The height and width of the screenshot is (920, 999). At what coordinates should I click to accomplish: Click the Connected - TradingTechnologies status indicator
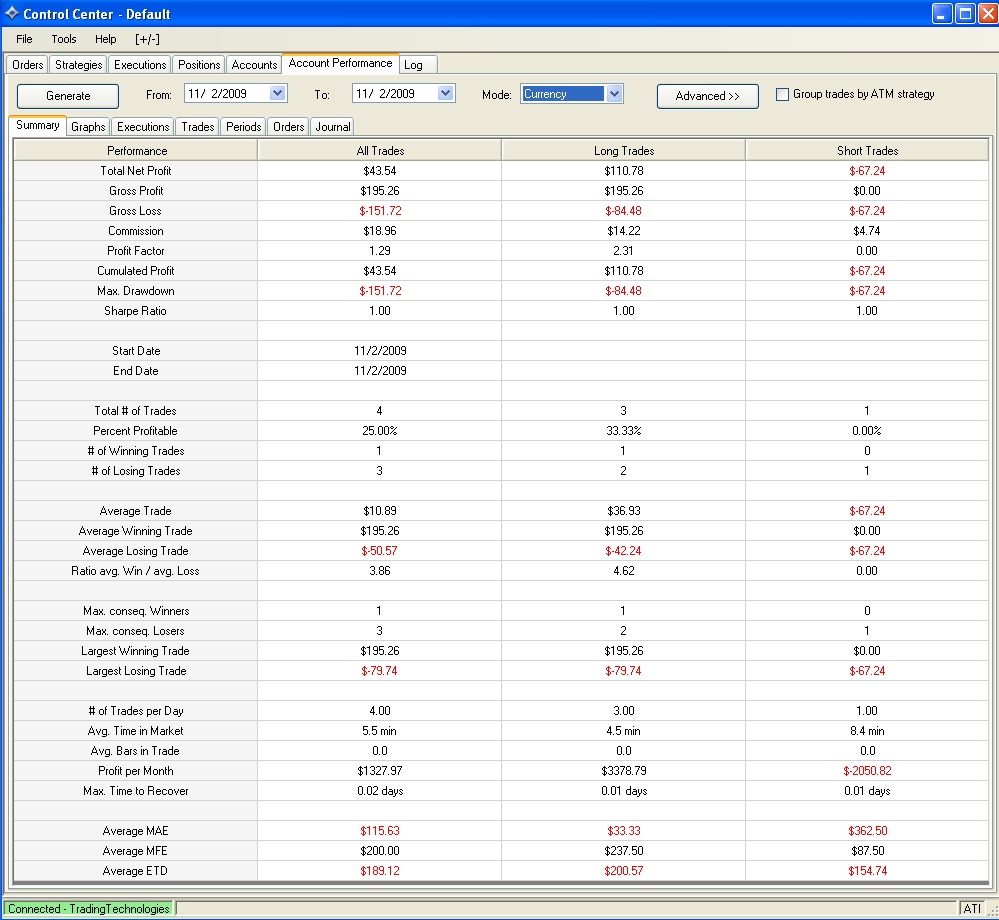point(89,909)
